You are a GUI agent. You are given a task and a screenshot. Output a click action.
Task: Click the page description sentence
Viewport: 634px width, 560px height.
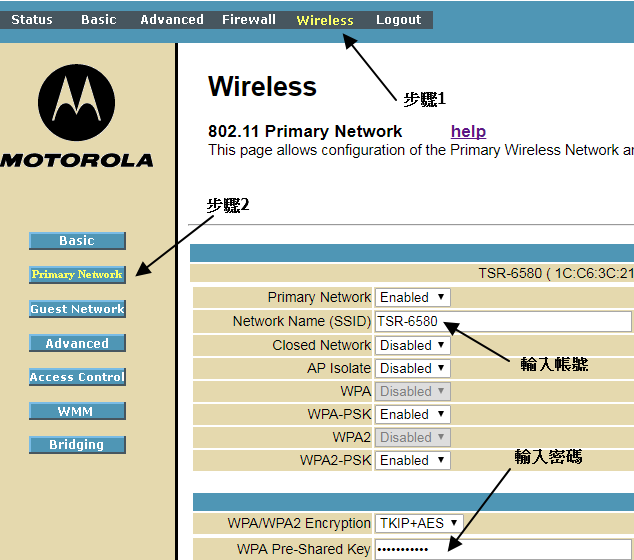[x=421, y=150]
